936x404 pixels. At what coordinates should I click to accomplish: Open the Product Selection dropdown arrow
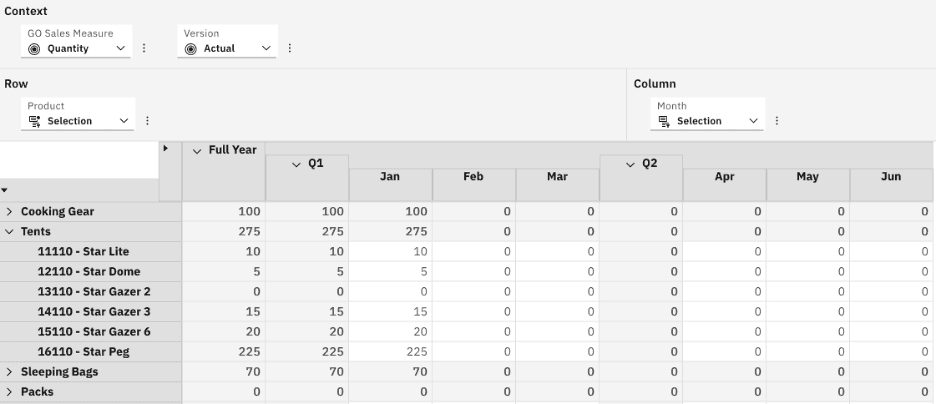tap(124, 121)
